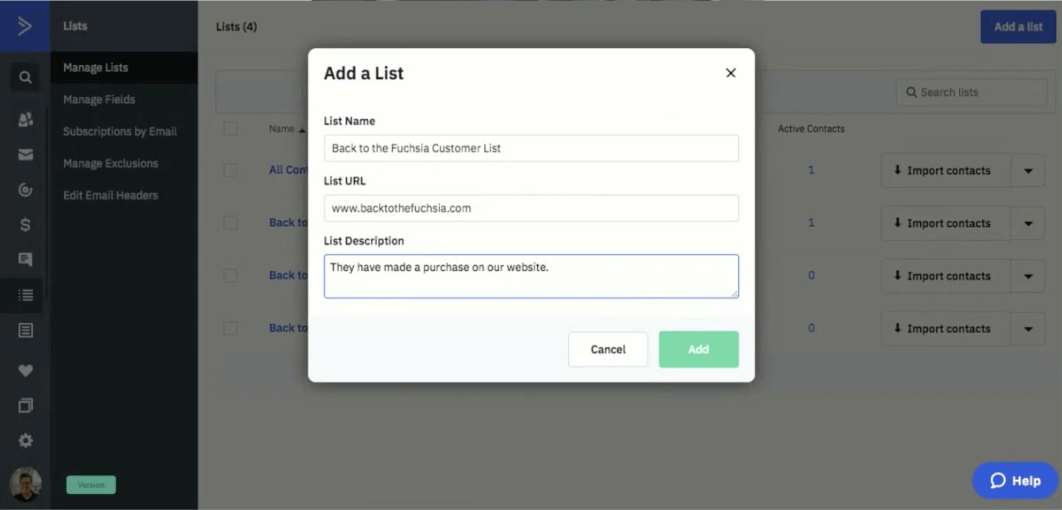This screenshot has height=510, width=1062.
Task: Open the Contacts sidebar icon
Action: pos(25,119)
